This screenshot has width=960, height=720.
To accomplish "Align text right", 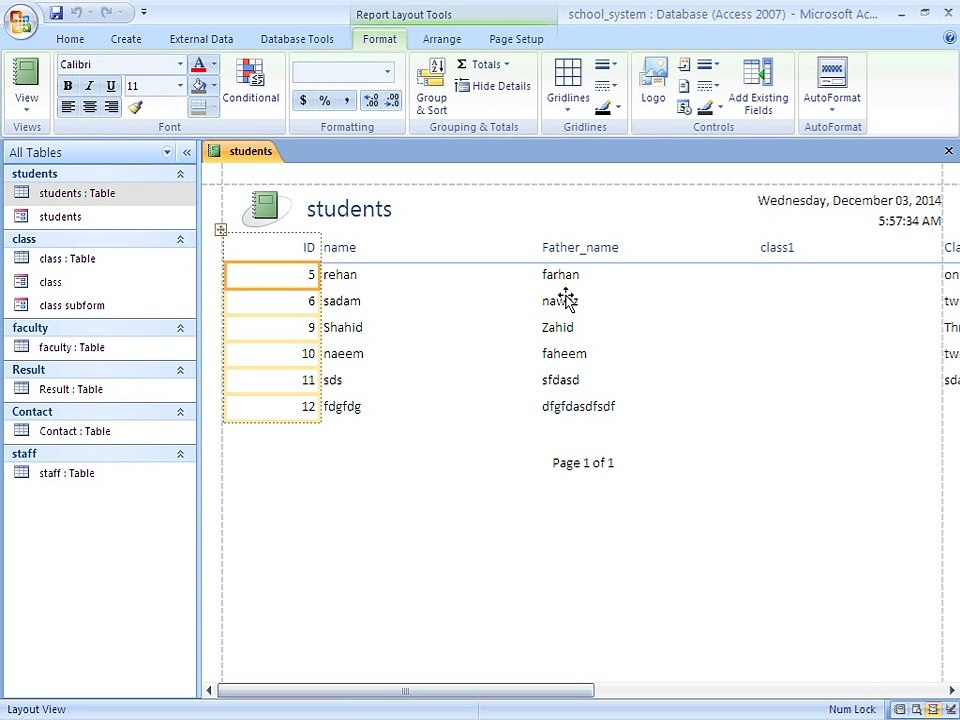I will tap(111, 107).
